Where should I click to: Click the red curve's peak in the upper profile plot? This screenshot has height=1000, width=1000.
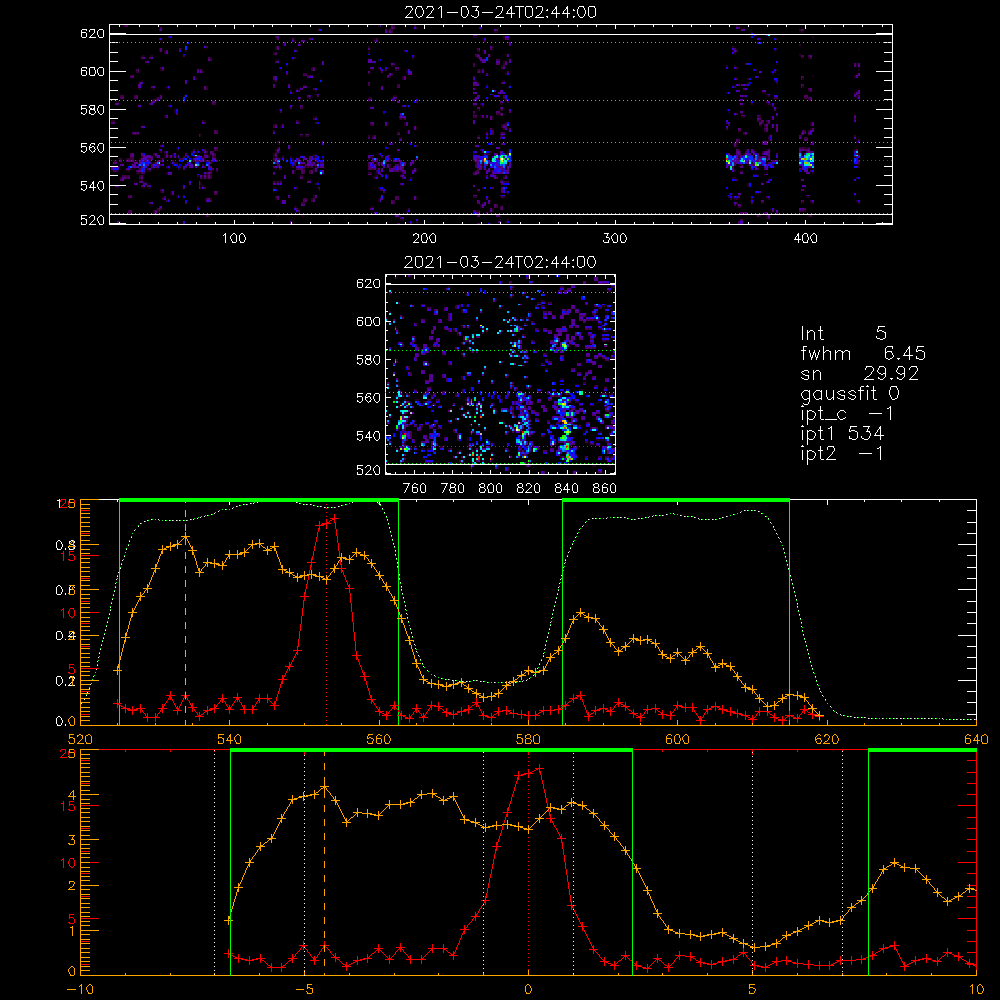[334, 518]
